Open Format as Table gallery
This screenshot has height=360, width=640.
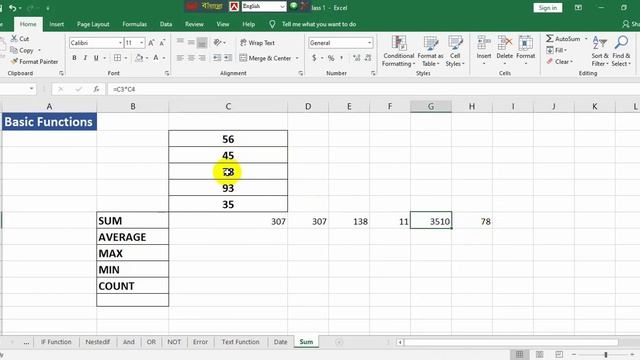[x=431, y=51]
